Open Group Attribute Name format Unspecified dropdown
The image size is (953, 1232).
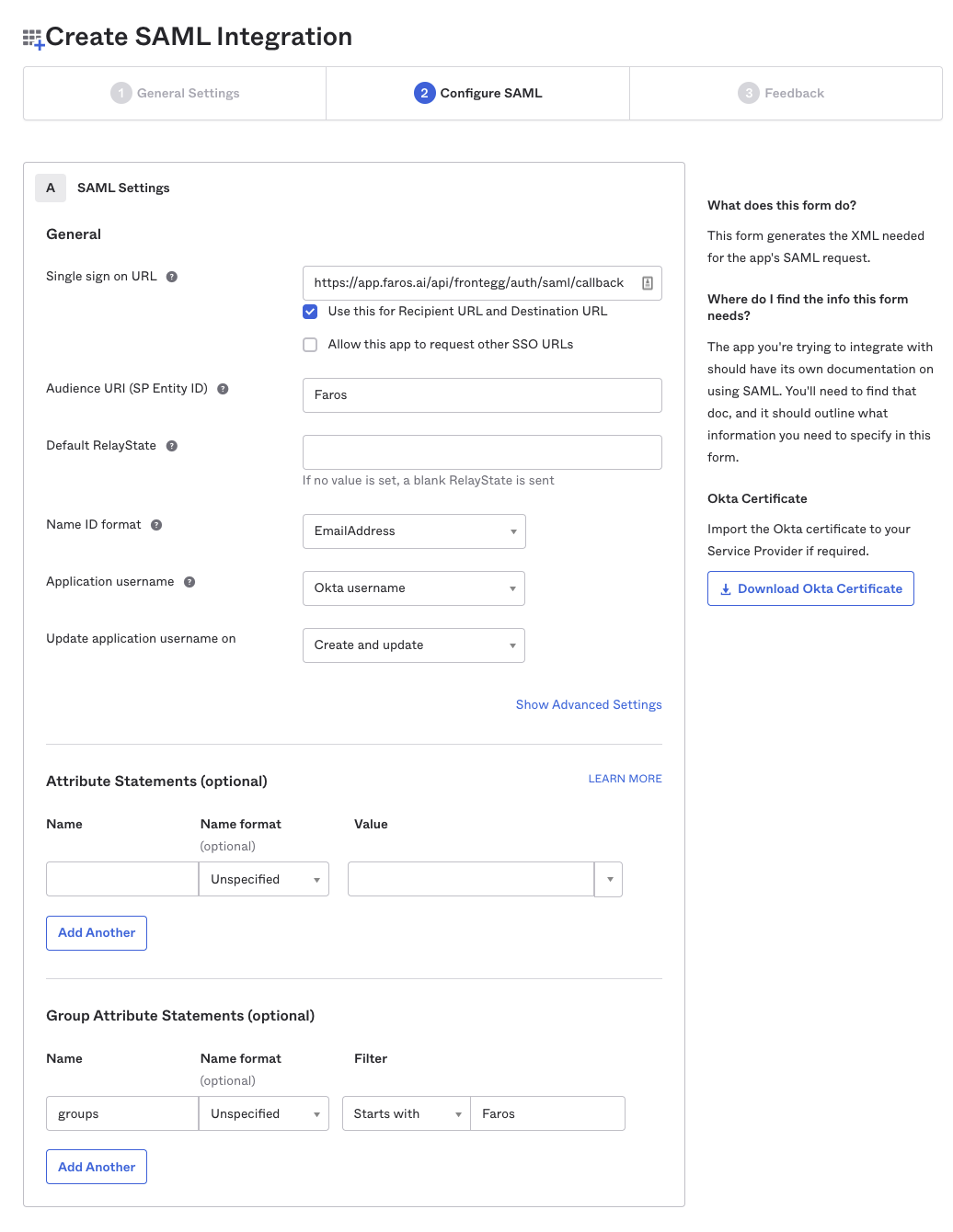[x=264, y=1113]
